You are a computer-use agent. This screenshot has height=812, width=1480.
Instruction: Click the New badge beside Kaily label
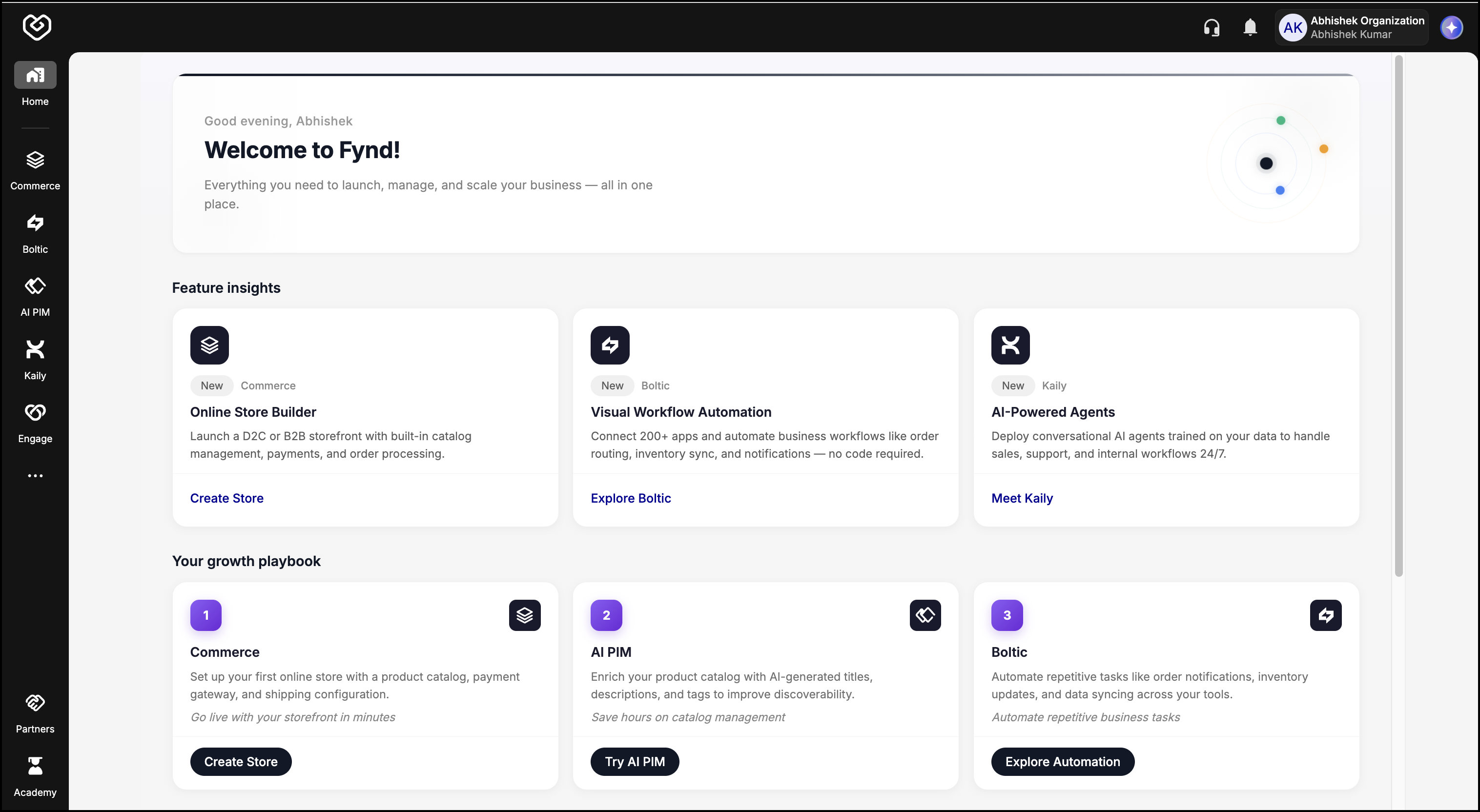coord(1012,386)
